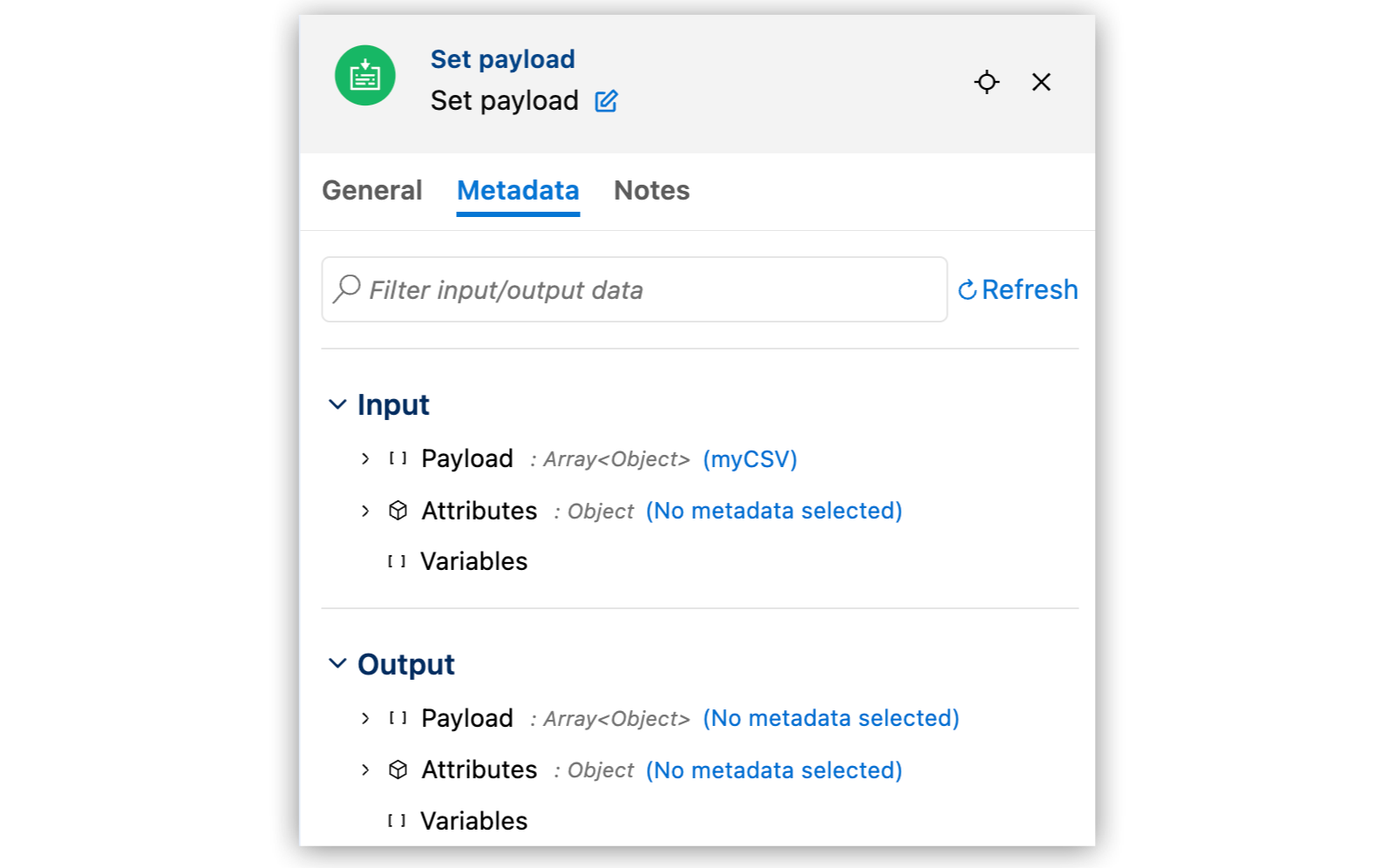Click the array icon beside Input Payload
The width and height of the screenshot is (1395, 868).
pyautogui.click(x=398, y=458)
